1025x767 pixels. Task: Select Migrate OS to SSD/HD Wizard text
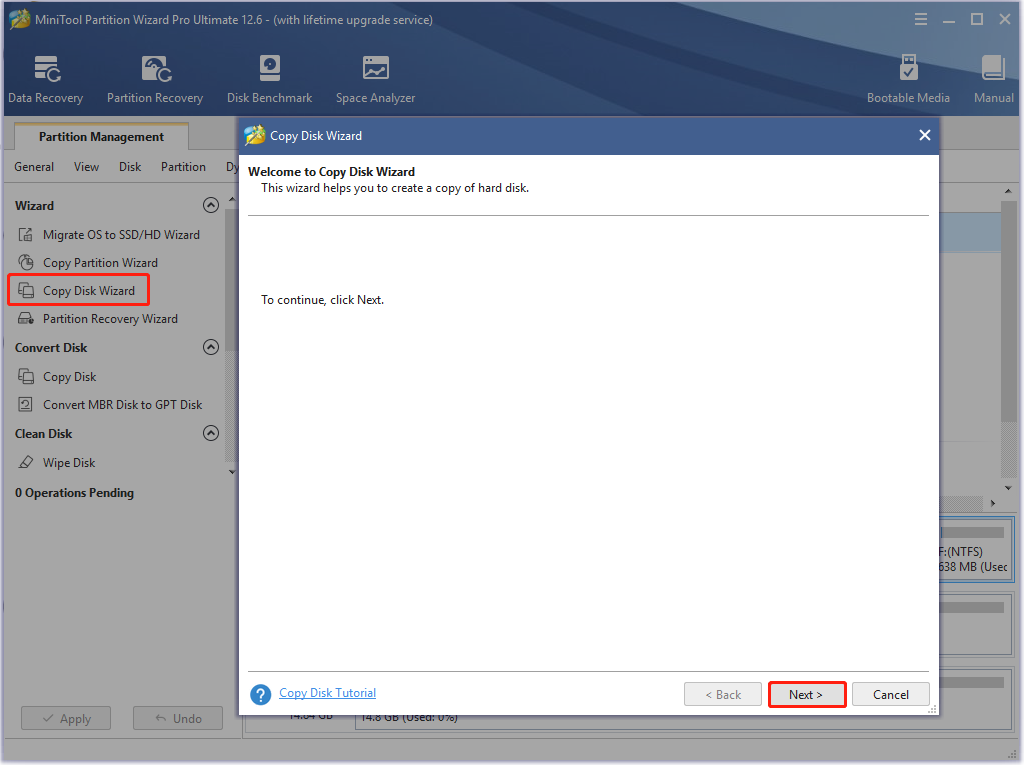(122, 235)
